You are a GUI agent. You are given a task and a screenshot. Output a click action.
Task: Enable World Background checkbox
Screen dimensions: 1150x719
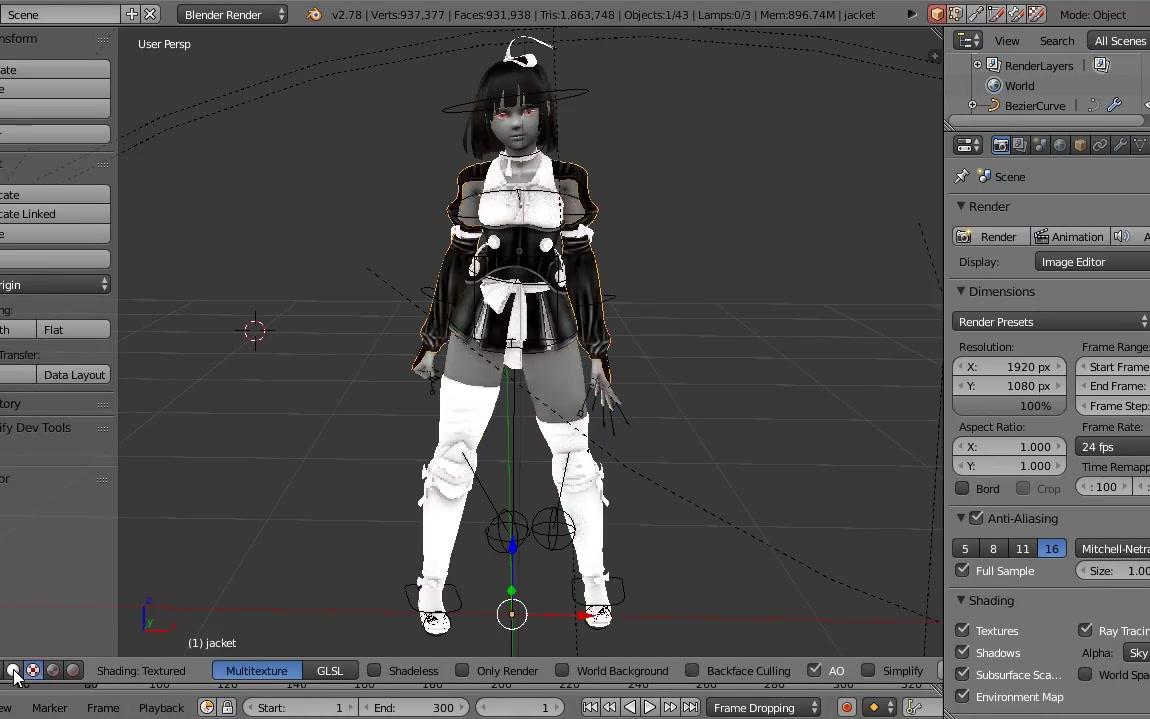coord(562,670)
